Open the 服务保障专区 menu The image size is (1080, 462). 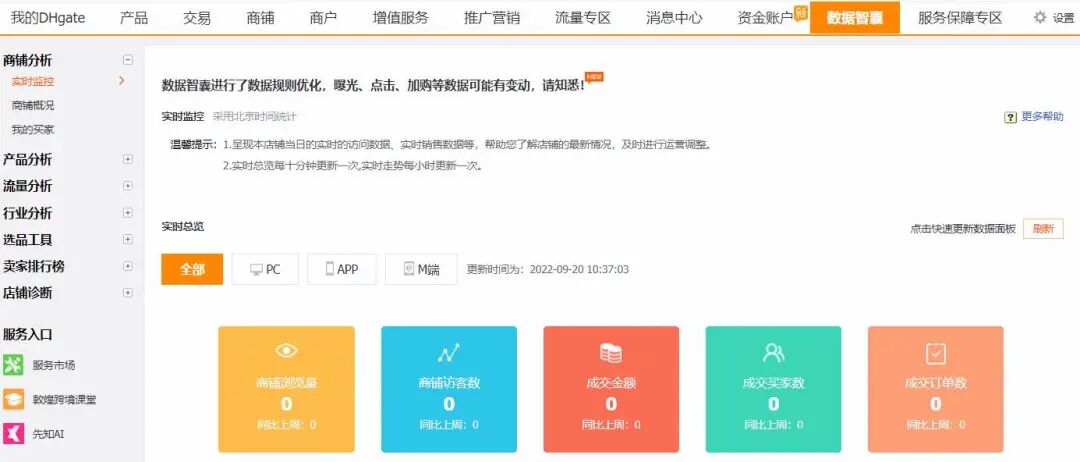click(x=960, y=18)
